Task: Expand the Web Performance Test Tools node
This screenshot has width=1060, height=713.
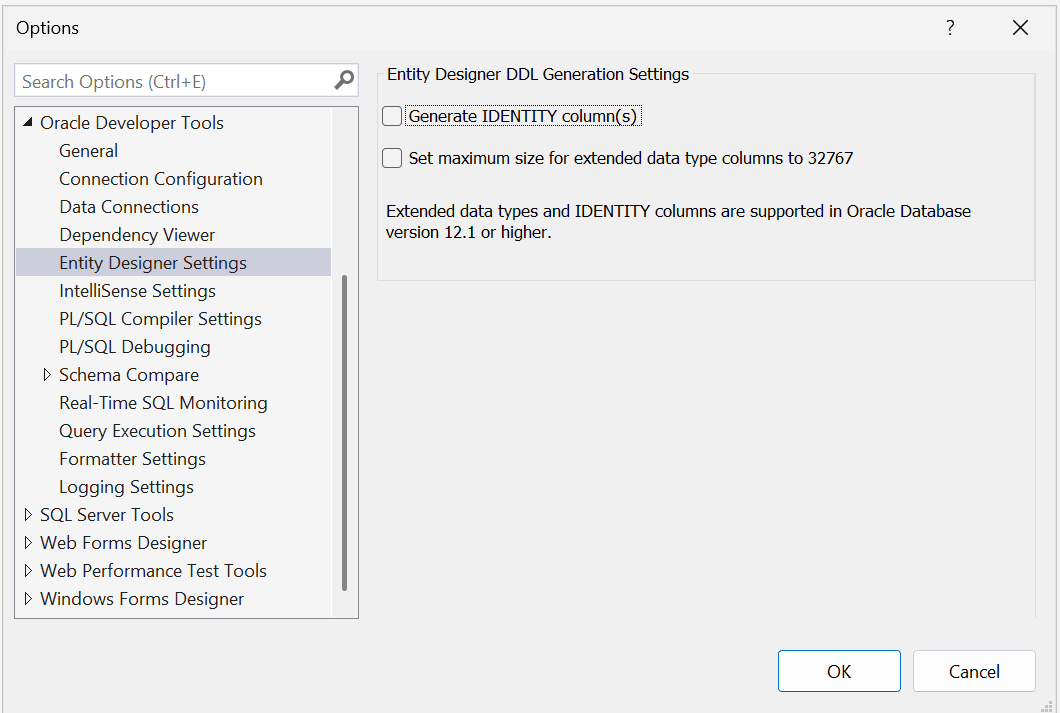Action: point(27,570)
